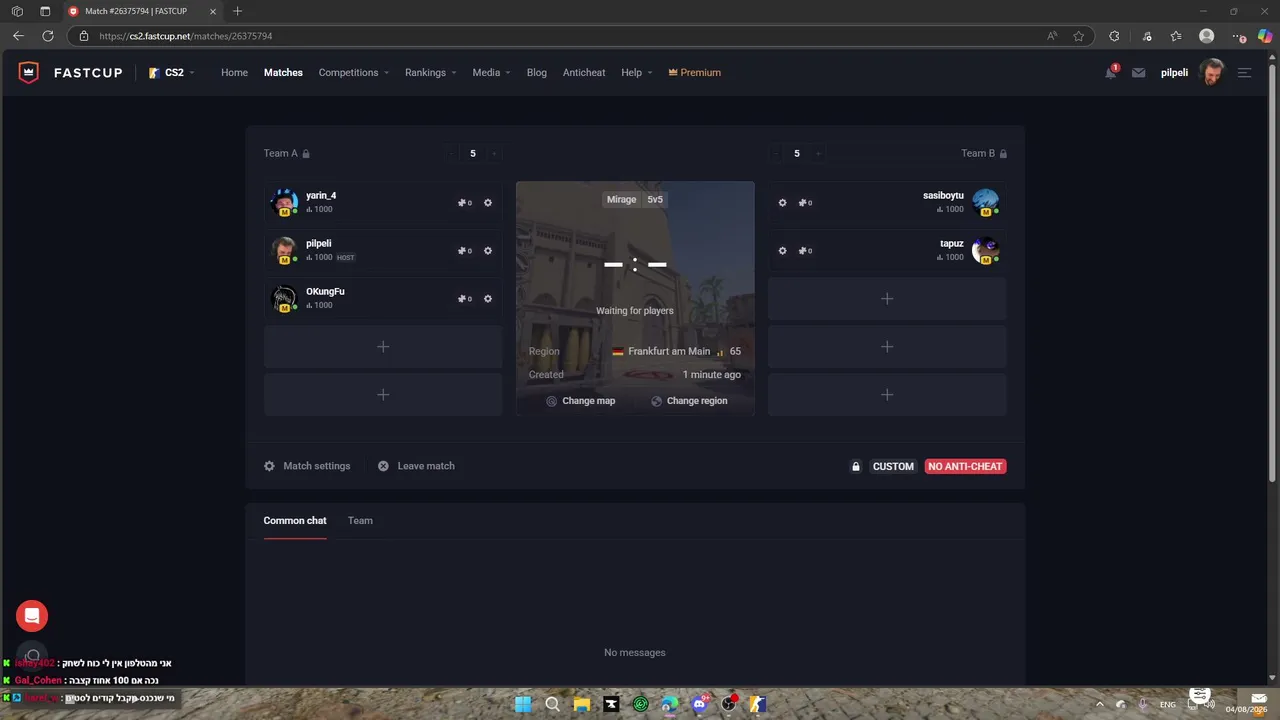The width and height of the screenshot is (1280, 720).
Task: Open settings gear for sasiboytu
Action: coord(782,203)
